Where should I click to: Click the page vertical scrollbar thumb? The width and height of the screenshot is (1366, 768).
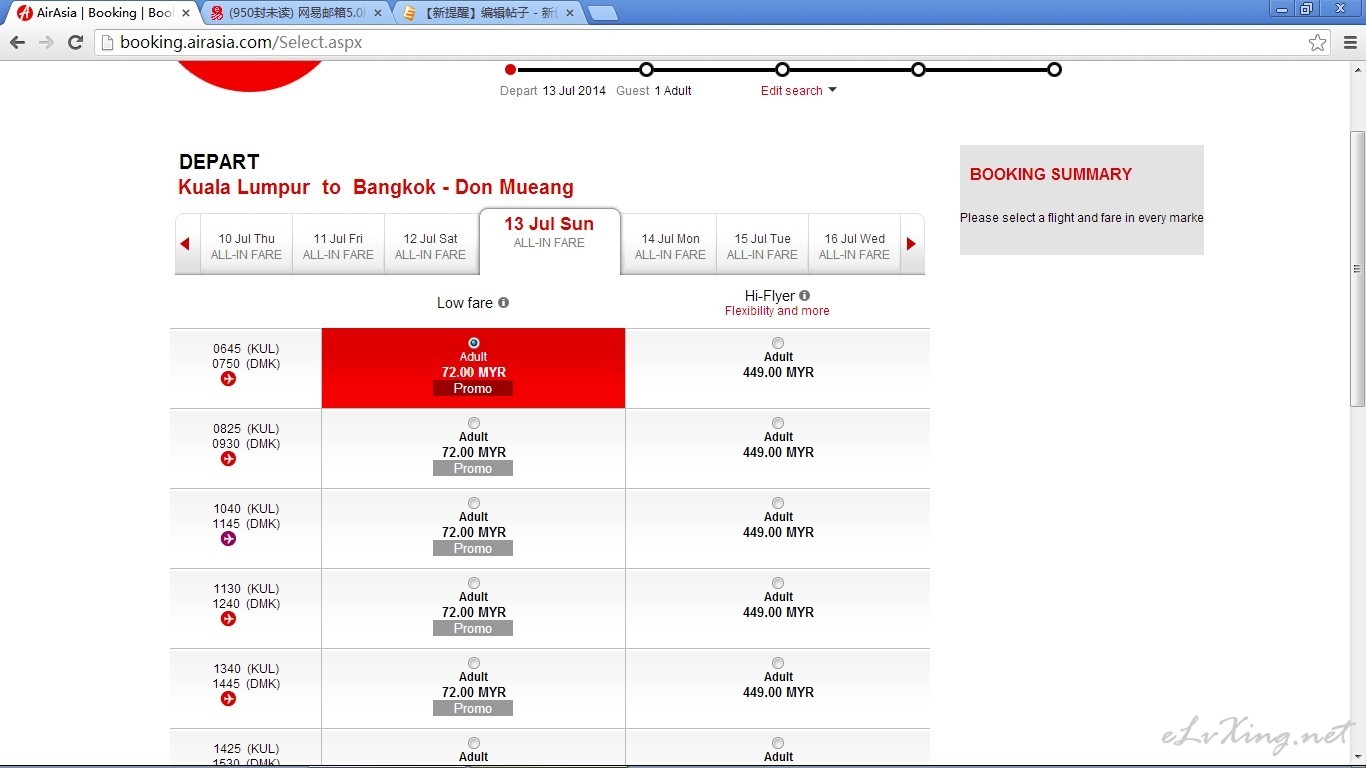(x=1357, y=268)
